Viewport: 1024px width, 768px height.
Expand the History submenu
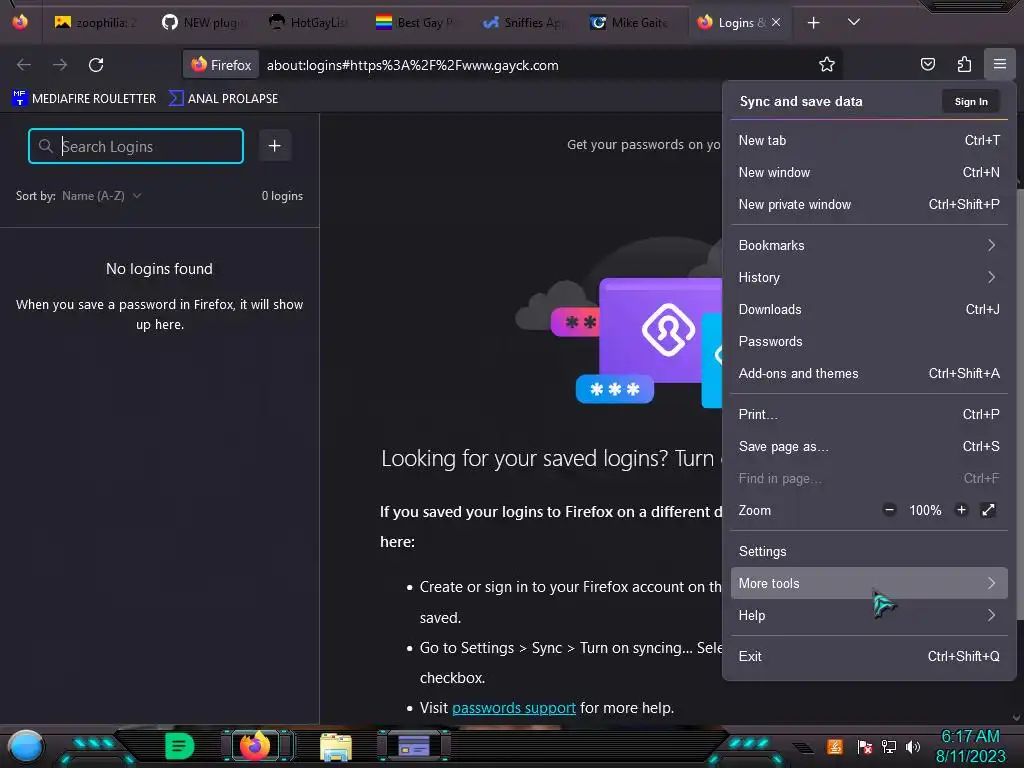(869, 278)
